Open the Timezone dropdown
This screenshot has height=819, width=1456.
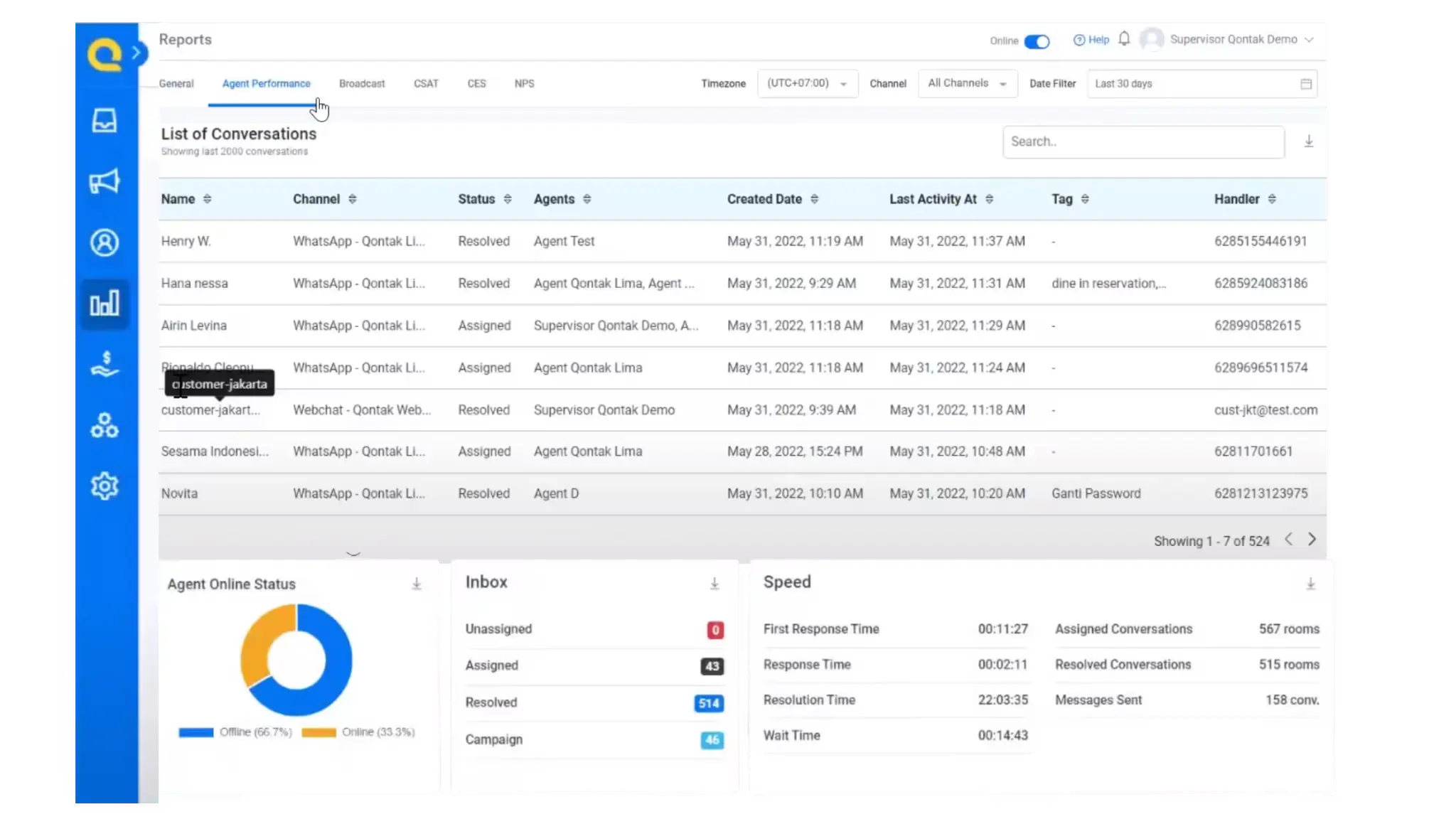coord(808,83)
